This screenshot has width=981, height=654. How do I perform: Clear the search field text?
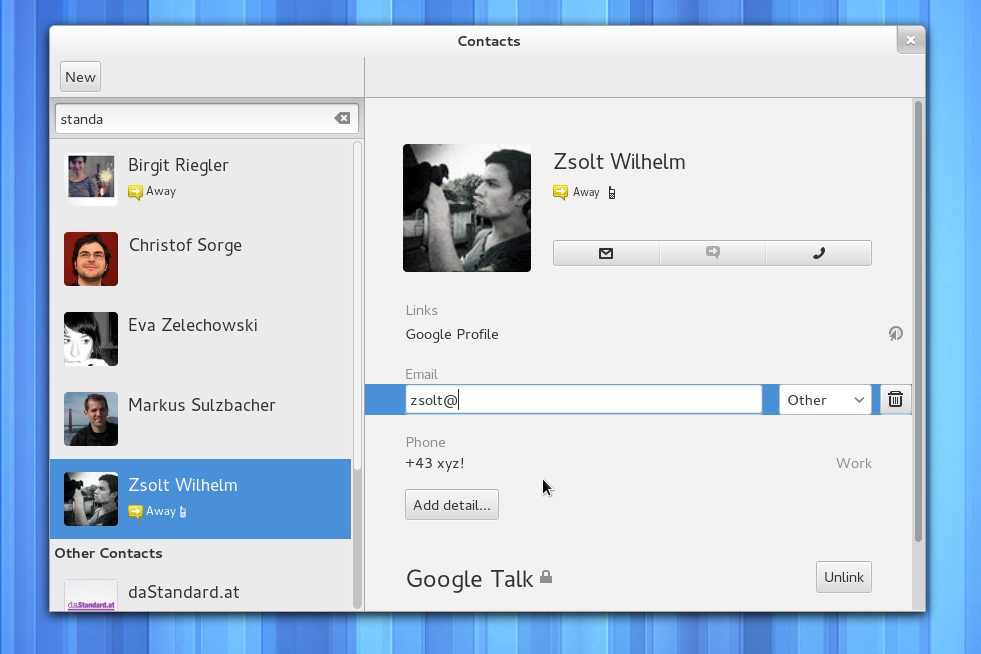pyautogui.click(x=342, y=118)
